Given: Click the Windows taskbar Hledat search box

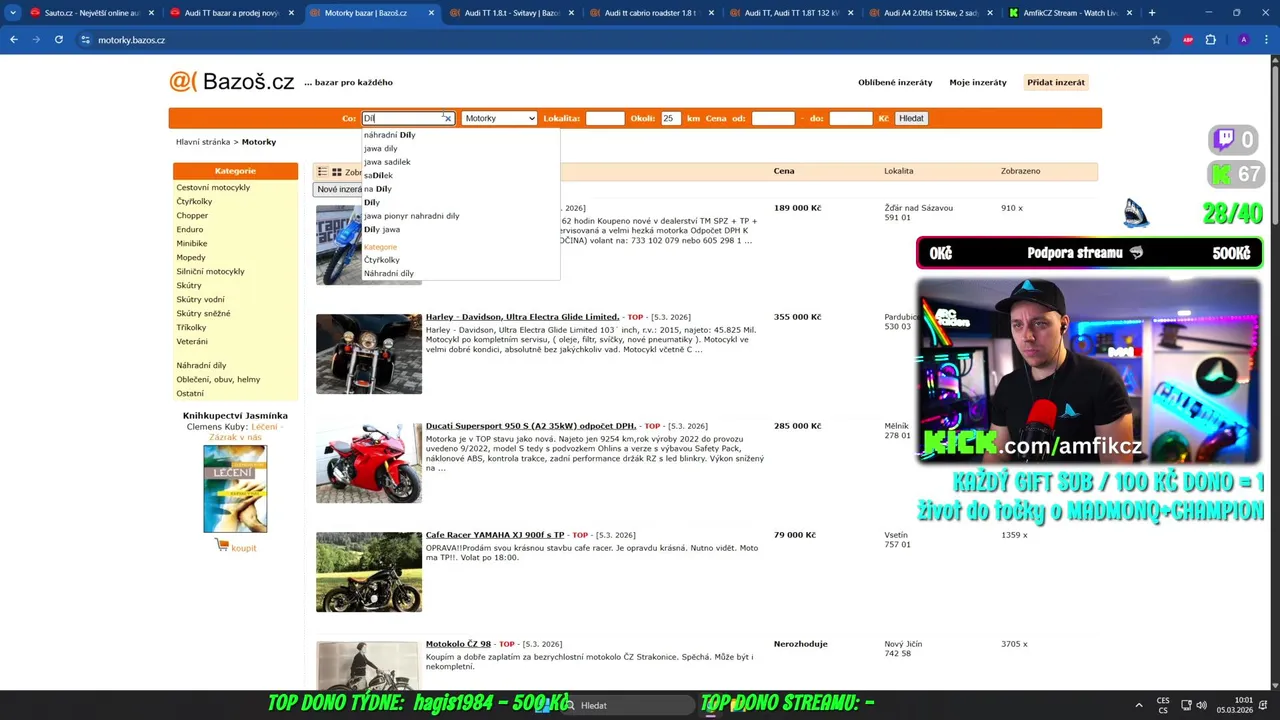Looking at the screenshot, I should [x=628, y=705].
